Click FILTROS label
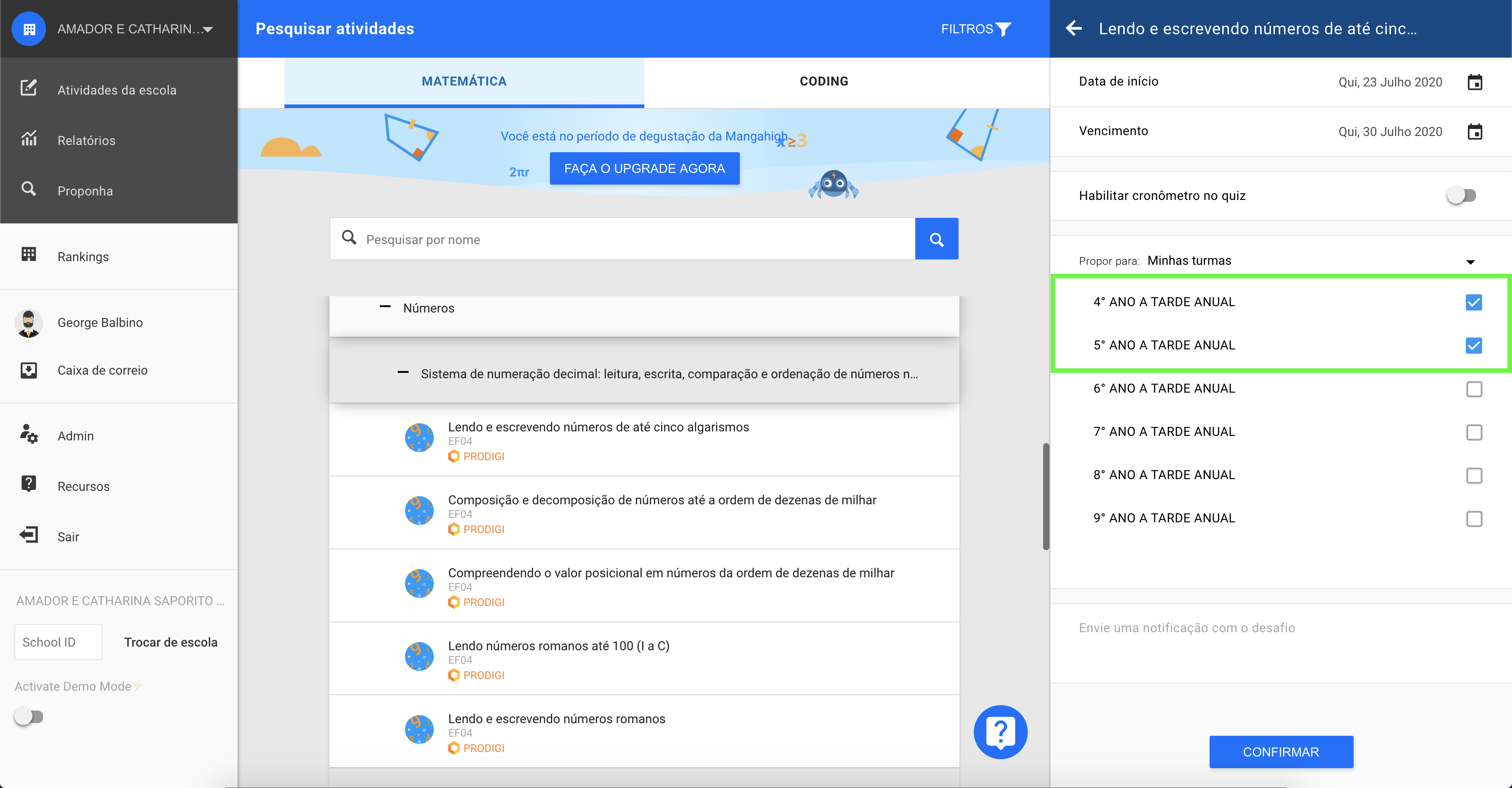Image resolution: width=1512 pixels, height=788 pixels. tap(967, 29)
